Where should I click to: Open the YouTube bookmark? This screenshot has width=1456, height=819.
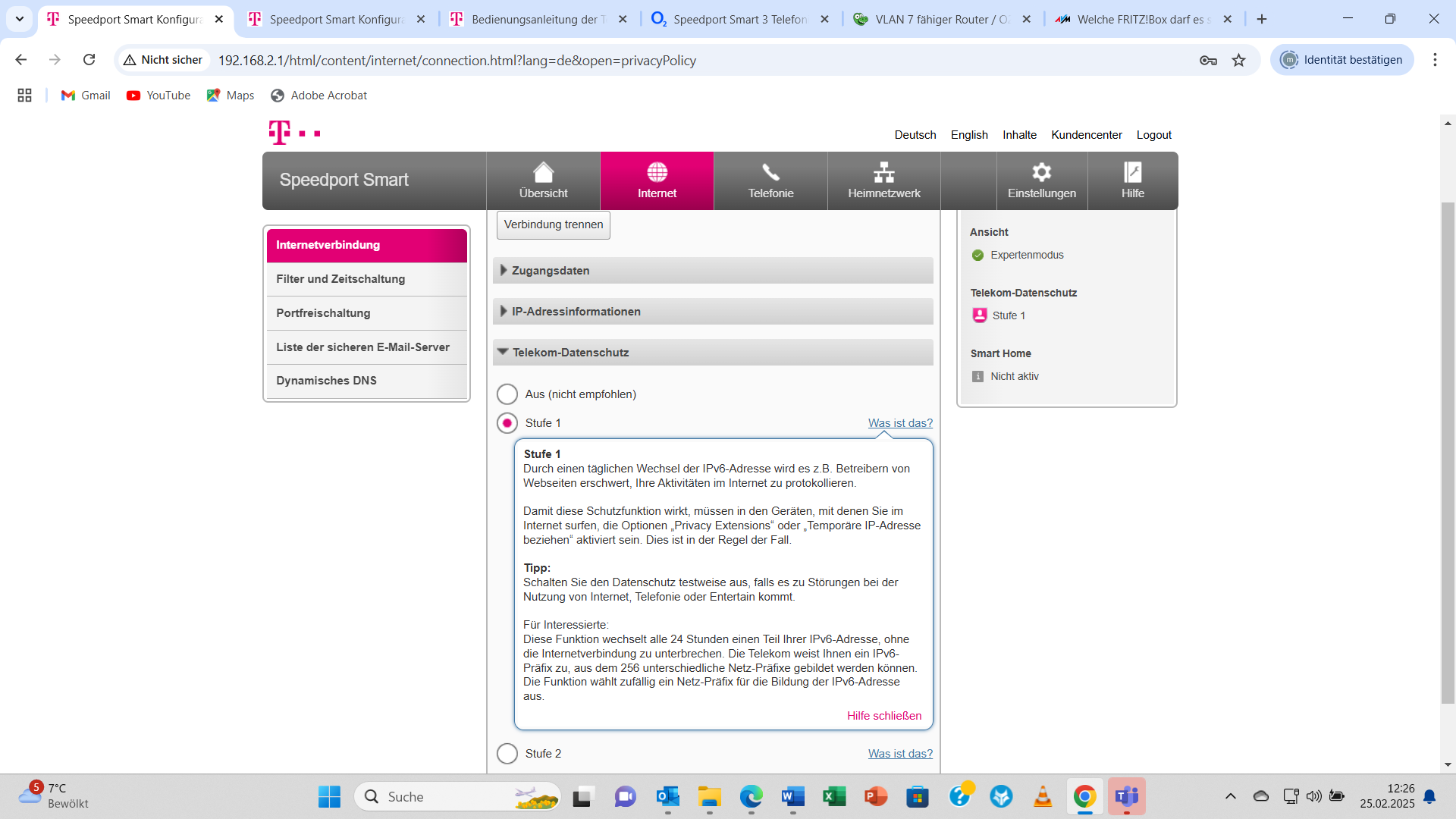pos(158,96)
